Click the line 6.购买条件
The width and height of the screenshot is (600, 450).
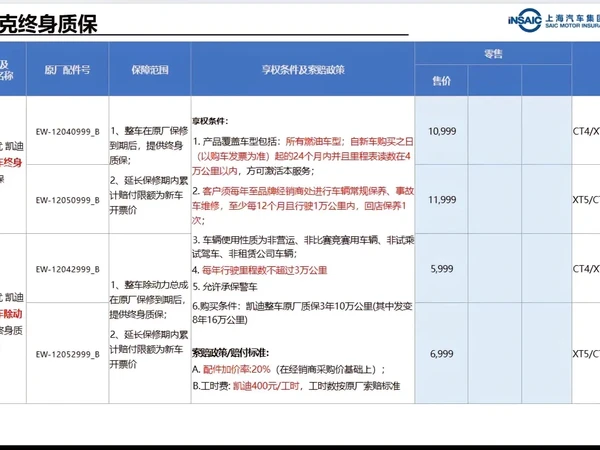pyautogui.click(x=302, y=313)
